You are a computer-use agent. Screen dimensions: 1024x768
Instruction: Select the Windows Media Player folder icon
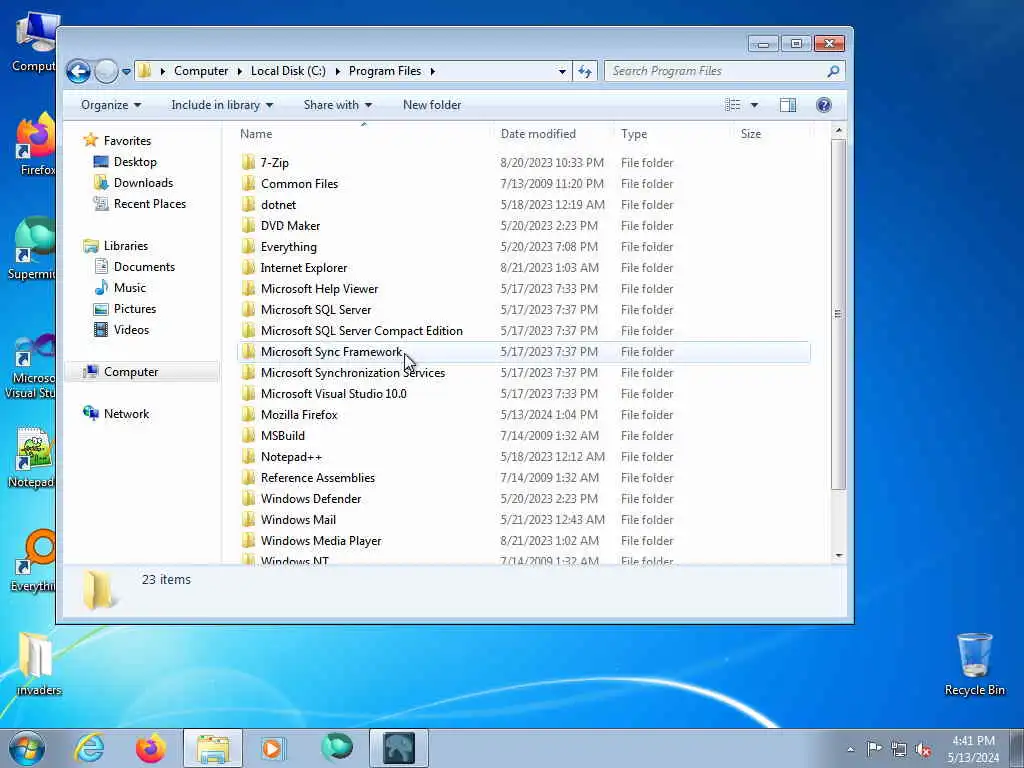tap(248, 541)
